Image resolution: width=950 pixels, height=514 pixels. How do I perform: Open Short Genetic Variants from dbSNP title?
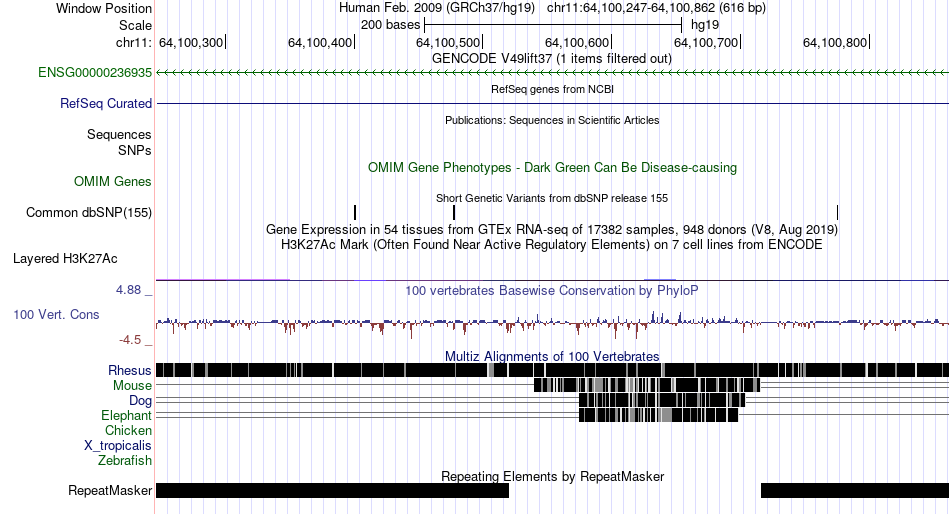point(552,198)
